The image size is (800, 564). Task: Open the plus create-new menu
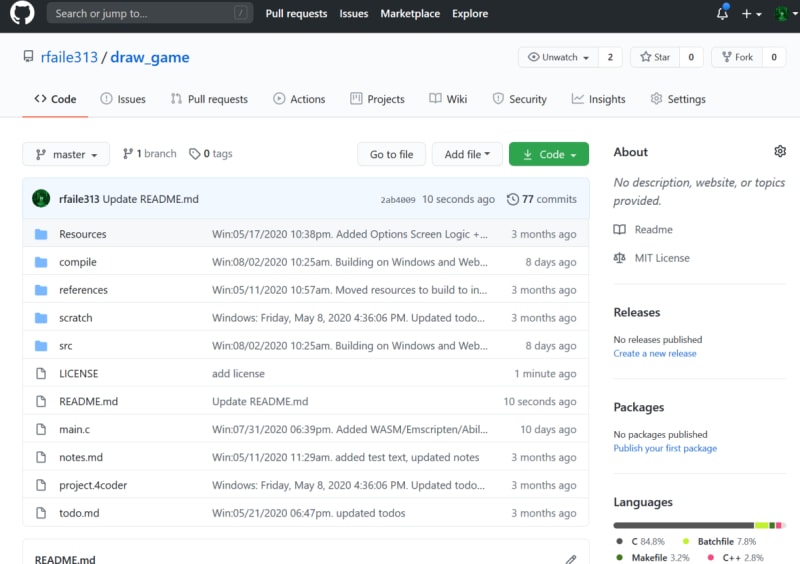(750, 14)
